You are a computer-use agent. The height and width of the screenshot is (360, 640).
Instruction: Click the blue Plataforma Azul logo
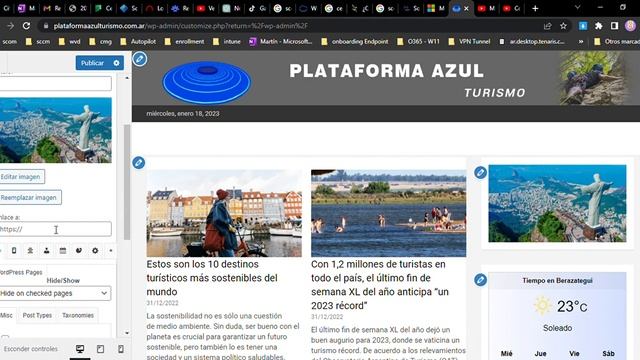click(x=207, y=82)
